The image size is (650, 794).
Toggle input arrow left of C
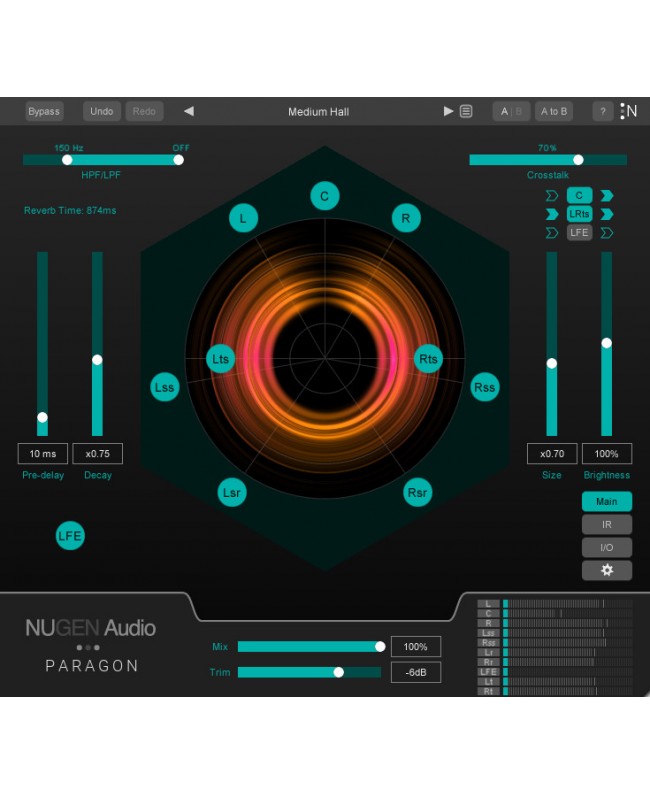[552, 195]
